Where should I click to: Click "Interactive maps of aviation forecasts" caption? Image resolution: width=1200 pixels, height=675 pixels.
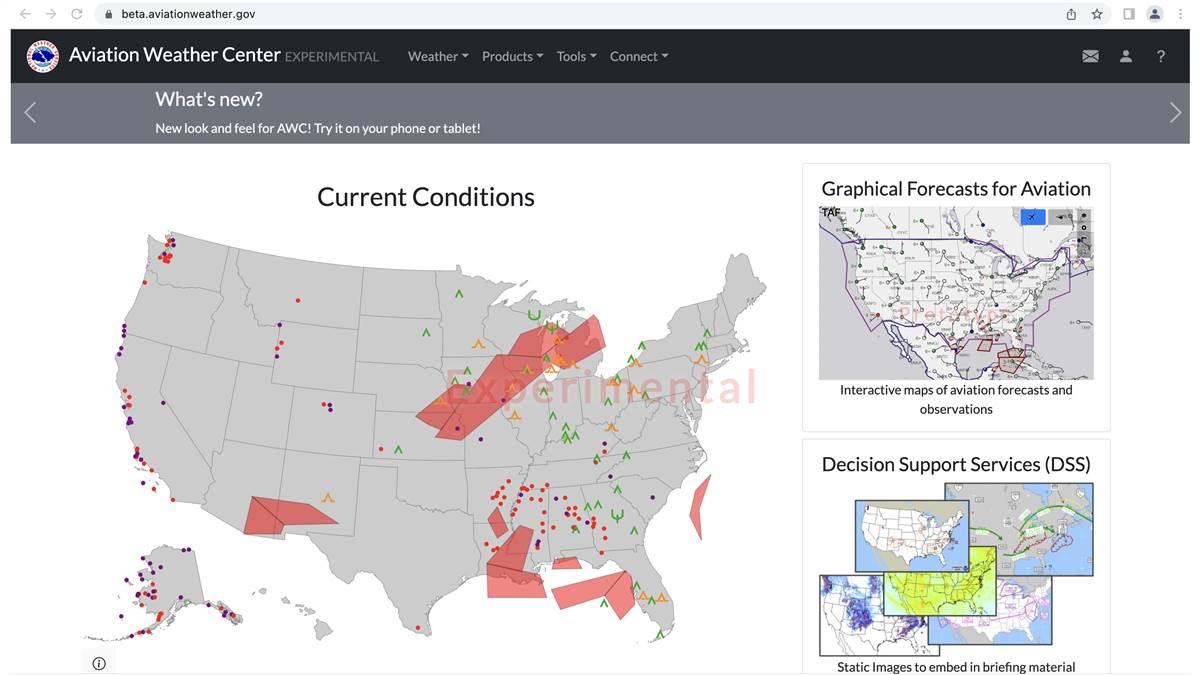[956, 399]
